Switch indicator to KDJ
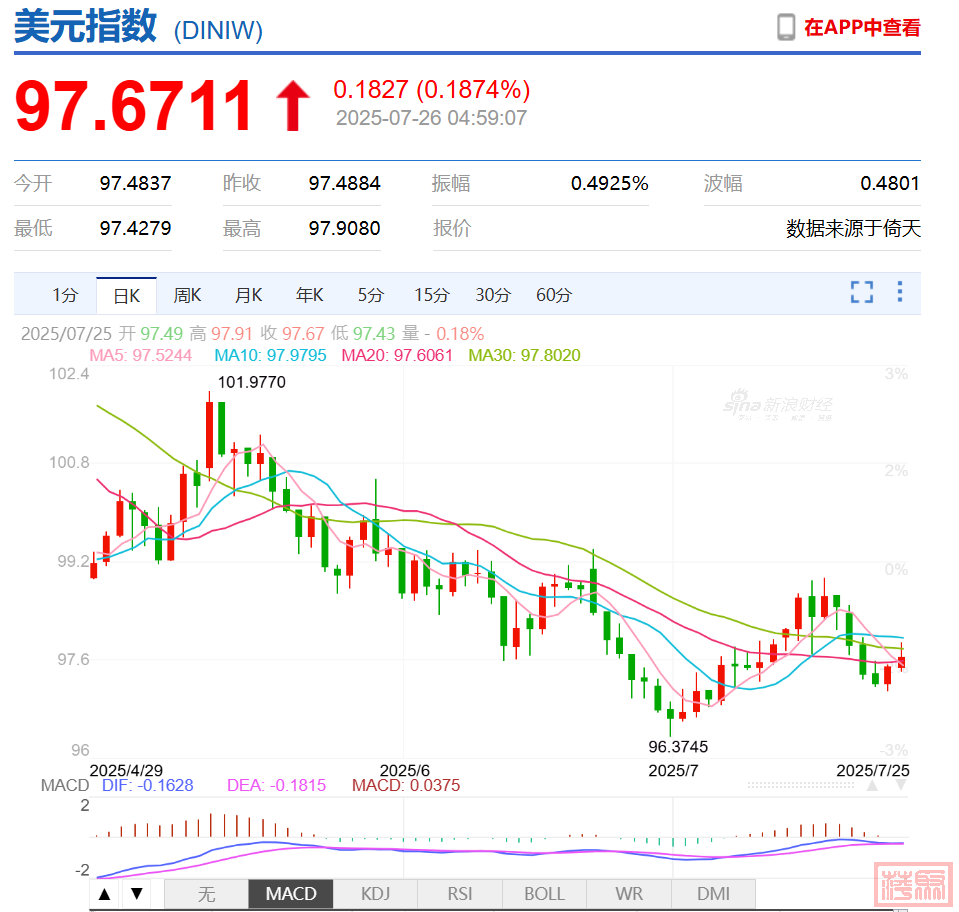Screen dimensions: 959x912 375,893
